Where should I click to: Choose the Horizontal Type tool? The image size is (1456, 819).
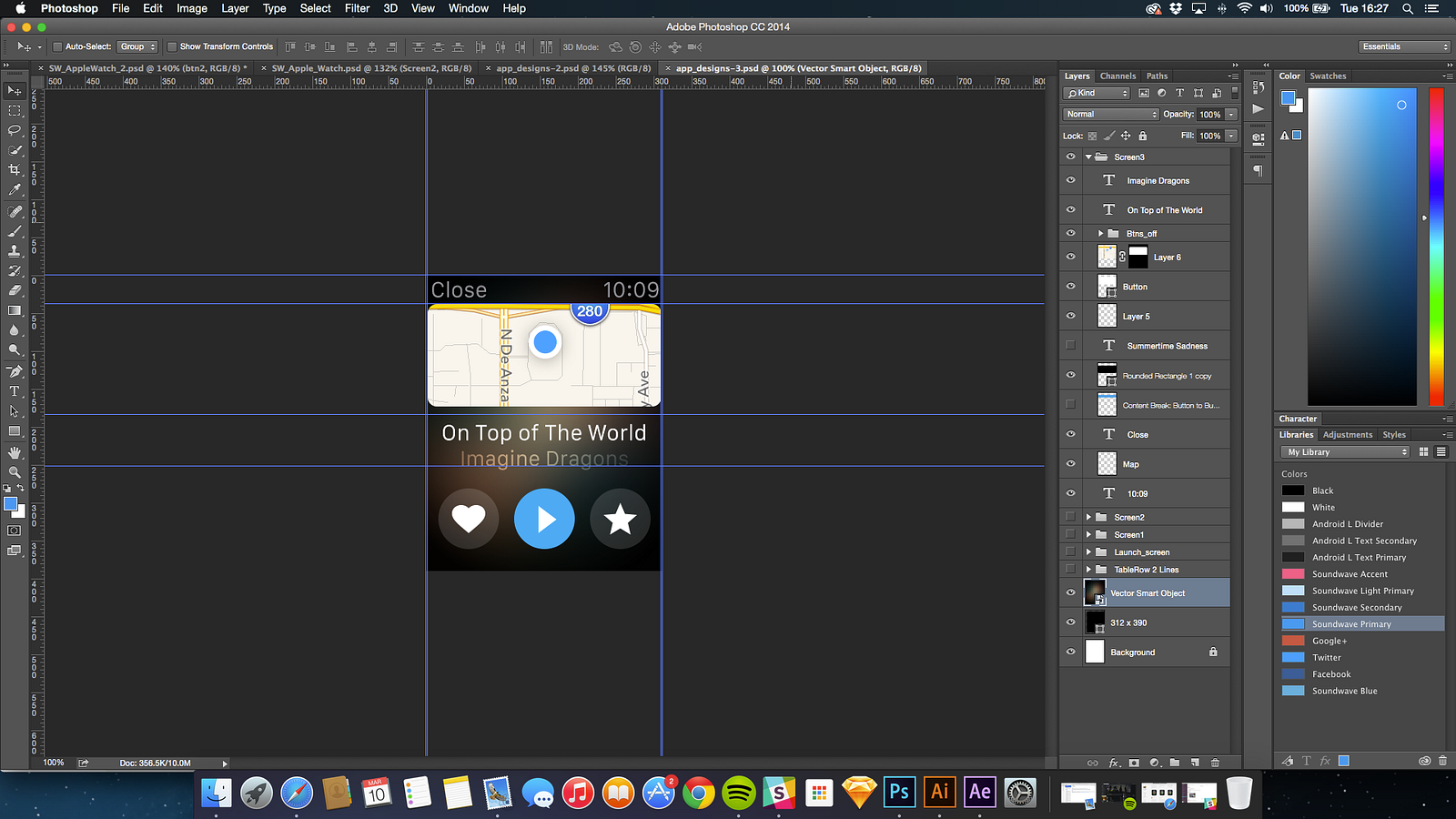click(15, 391)
